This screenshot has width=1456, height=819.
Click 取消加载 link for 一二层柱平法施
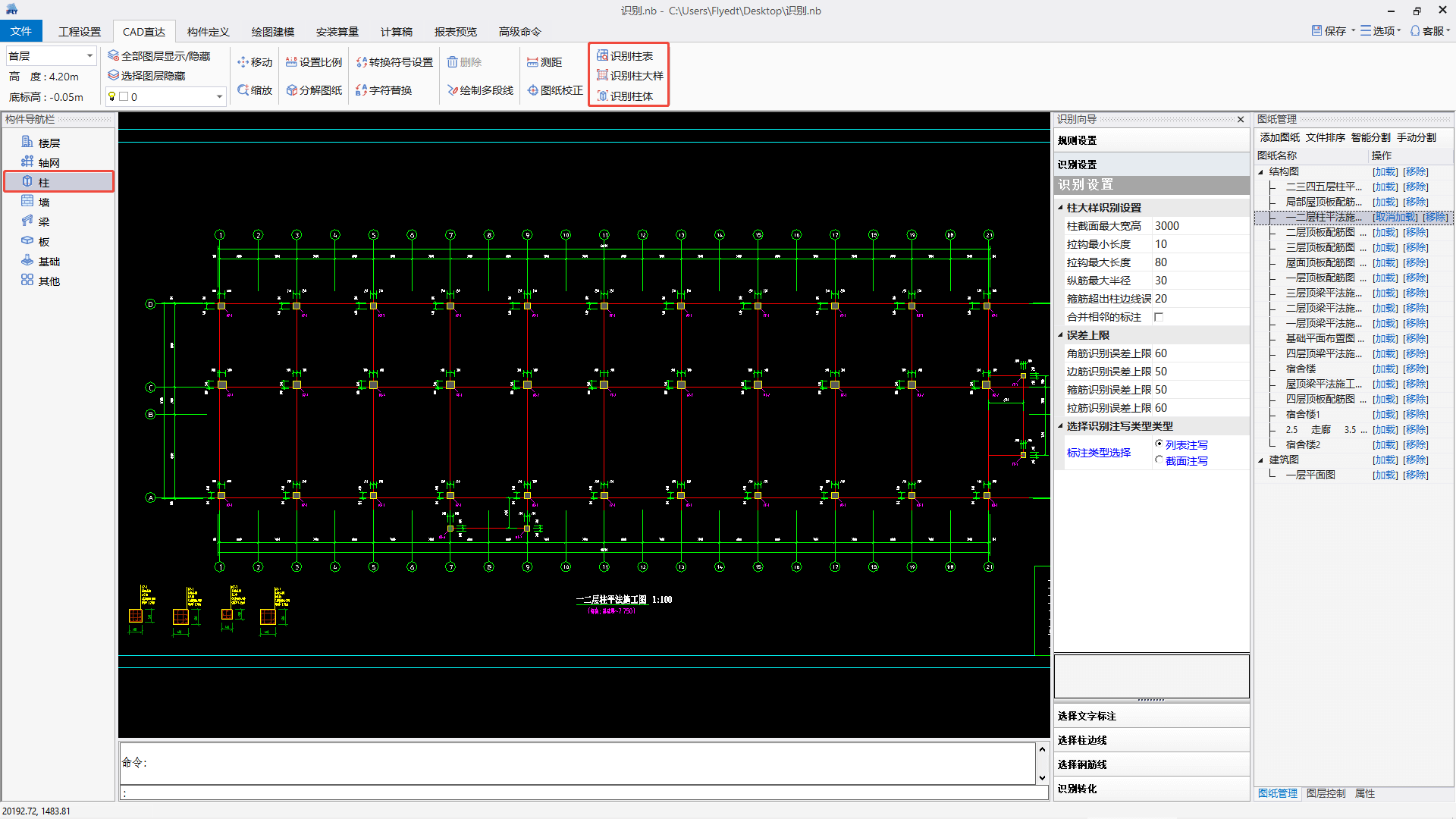[1395, 217]
